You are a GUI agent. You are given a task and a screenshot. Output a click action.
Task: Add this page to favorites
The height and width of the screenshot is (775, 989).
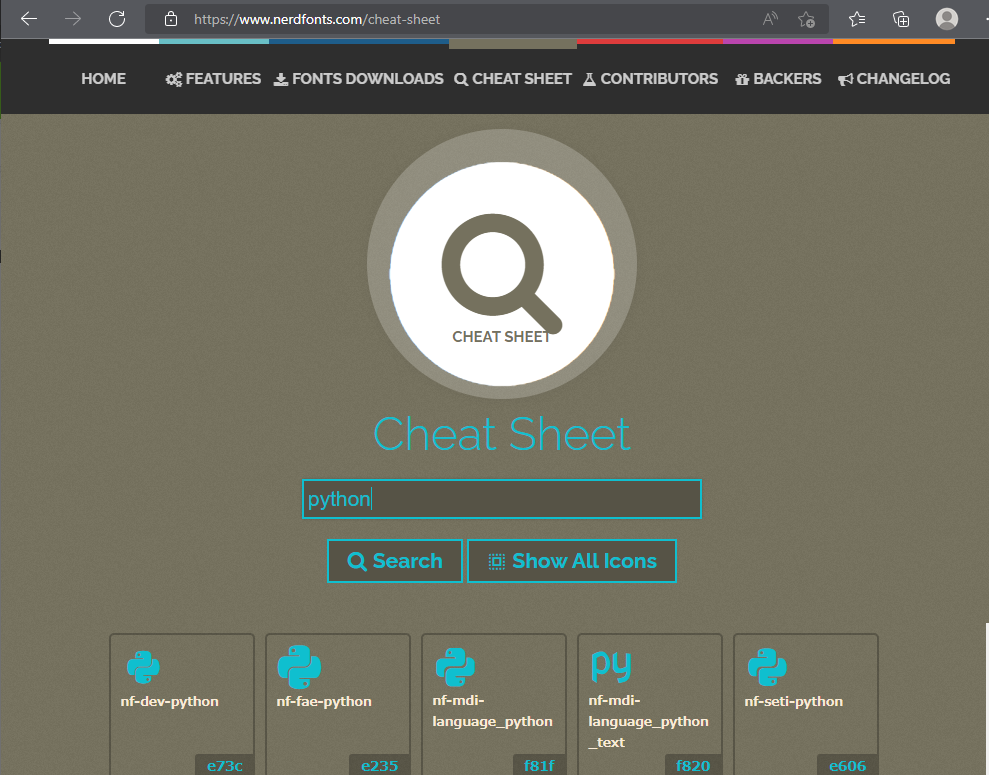pos(806,20)
